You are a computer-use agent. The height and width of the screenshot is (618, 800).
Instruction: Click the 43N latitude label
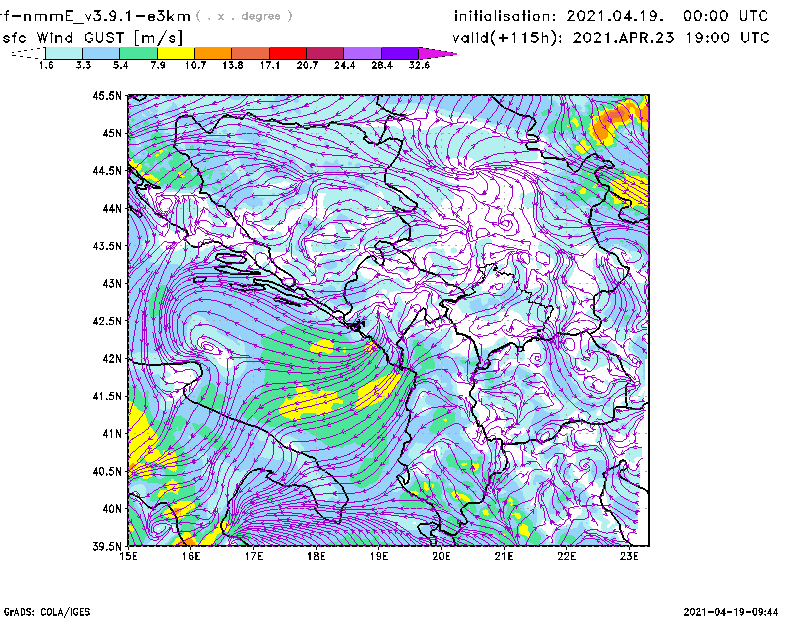112,283
